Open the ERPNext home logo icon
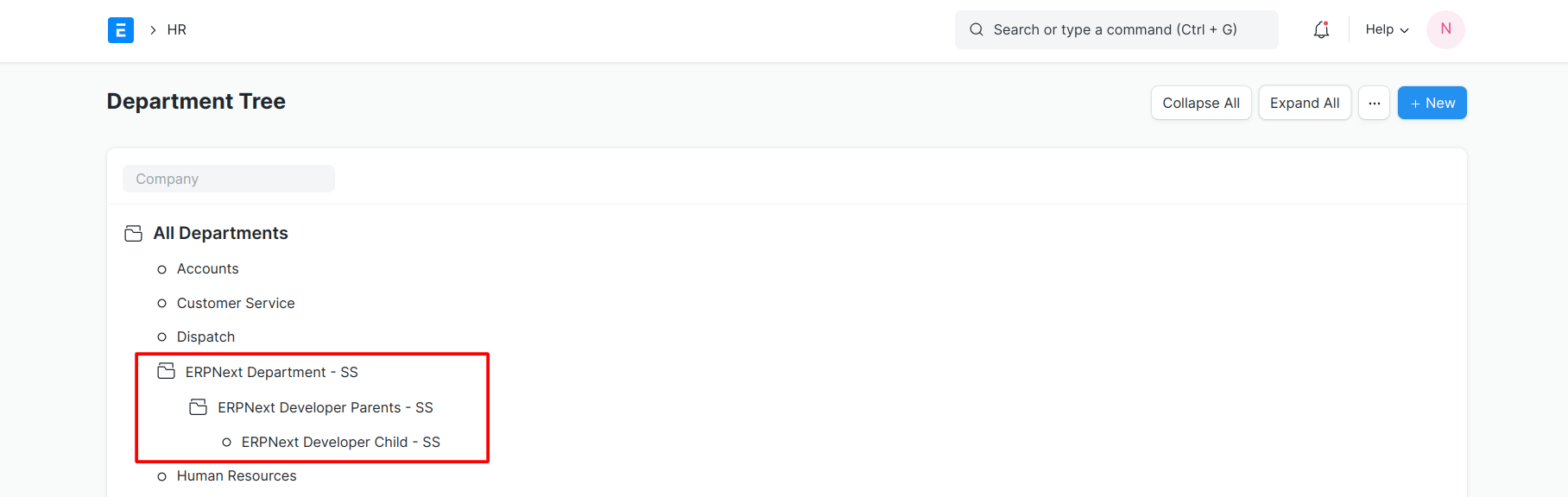Viewport: 1568px width, 497px height. (x=121, y=30)
